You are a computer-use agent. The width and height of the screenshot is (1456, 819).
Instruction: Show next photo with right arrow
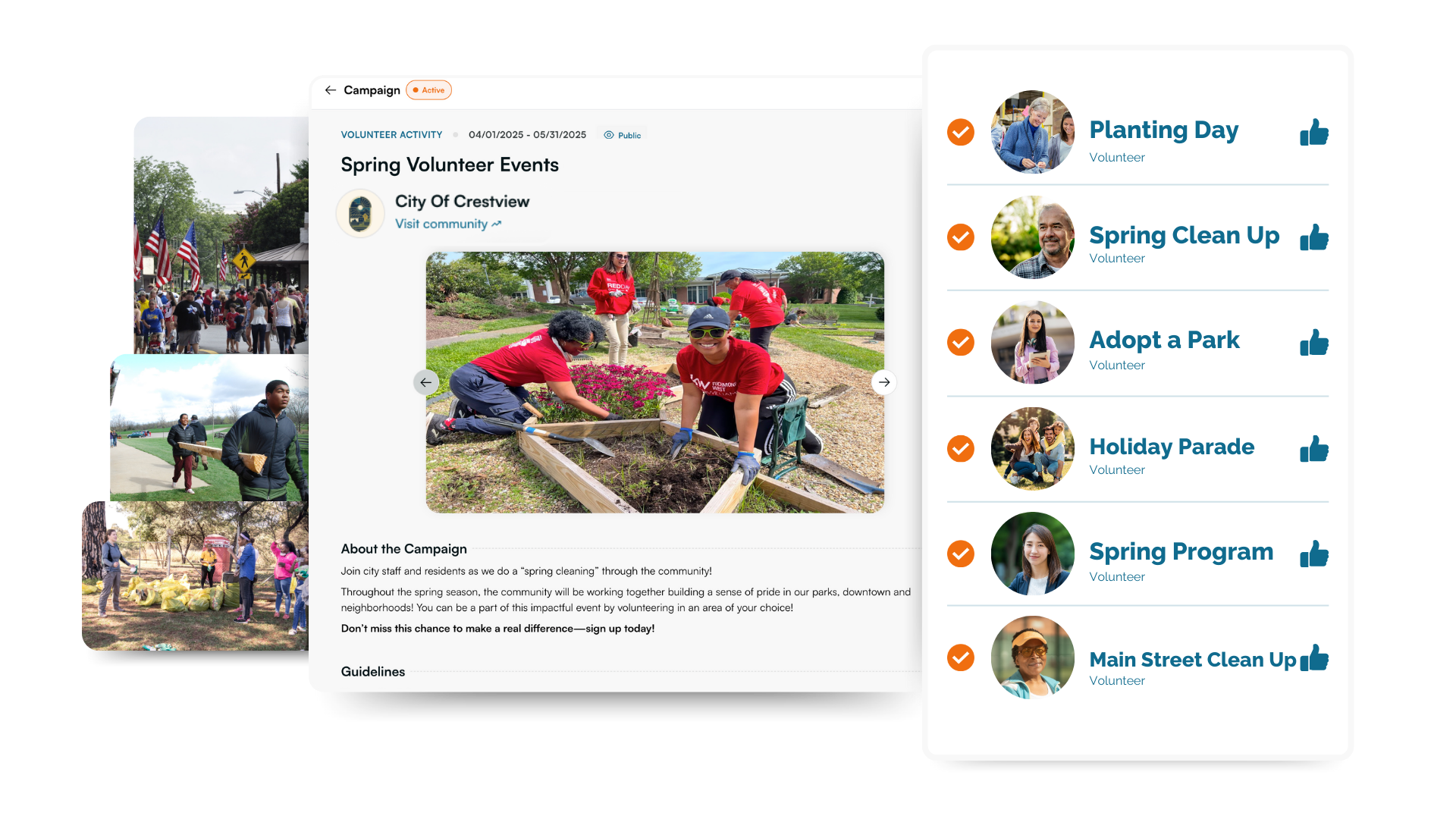(x=884, y=382)
